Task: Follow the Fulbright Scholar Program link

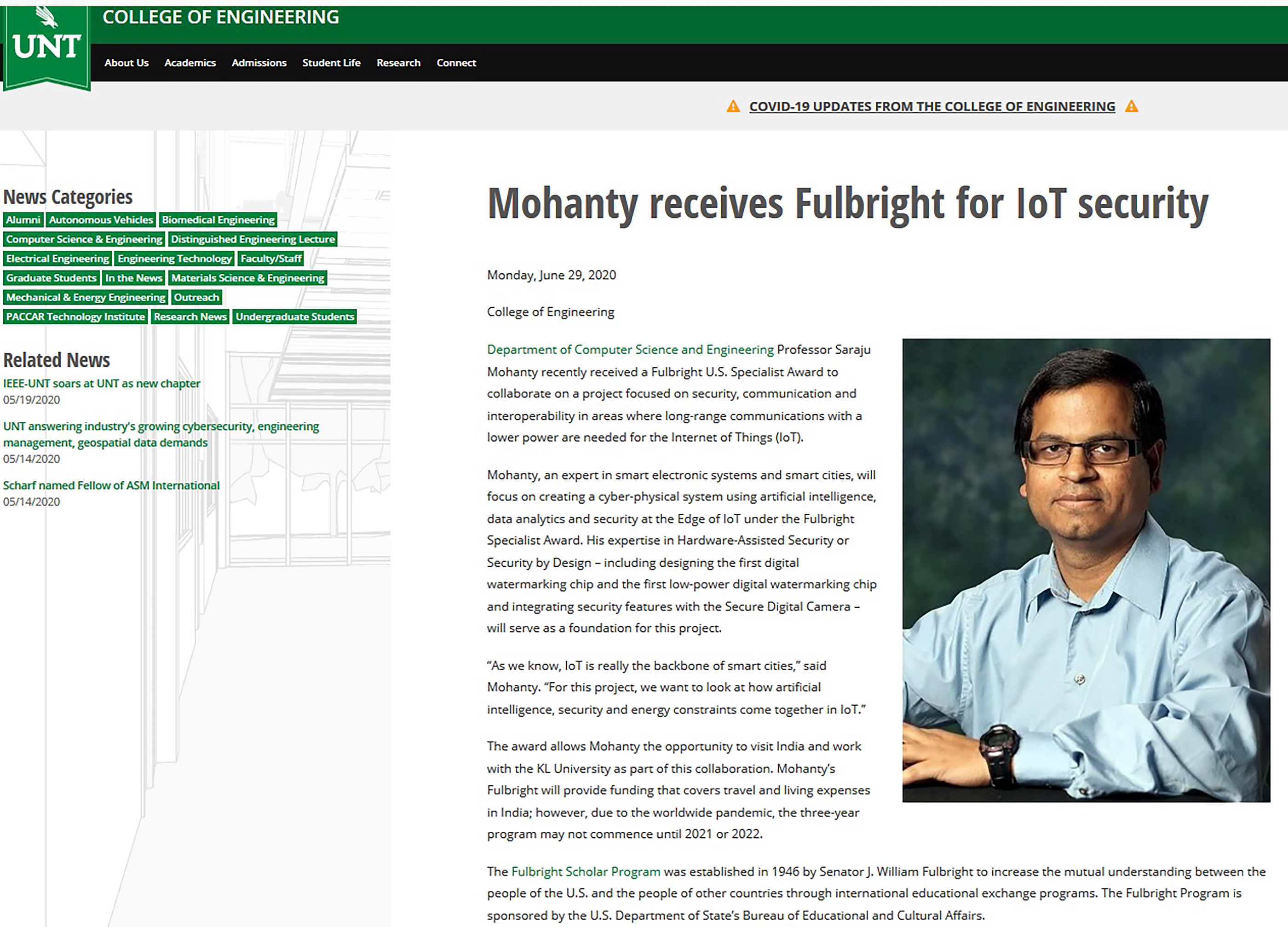Action: (x=586, y=872)
